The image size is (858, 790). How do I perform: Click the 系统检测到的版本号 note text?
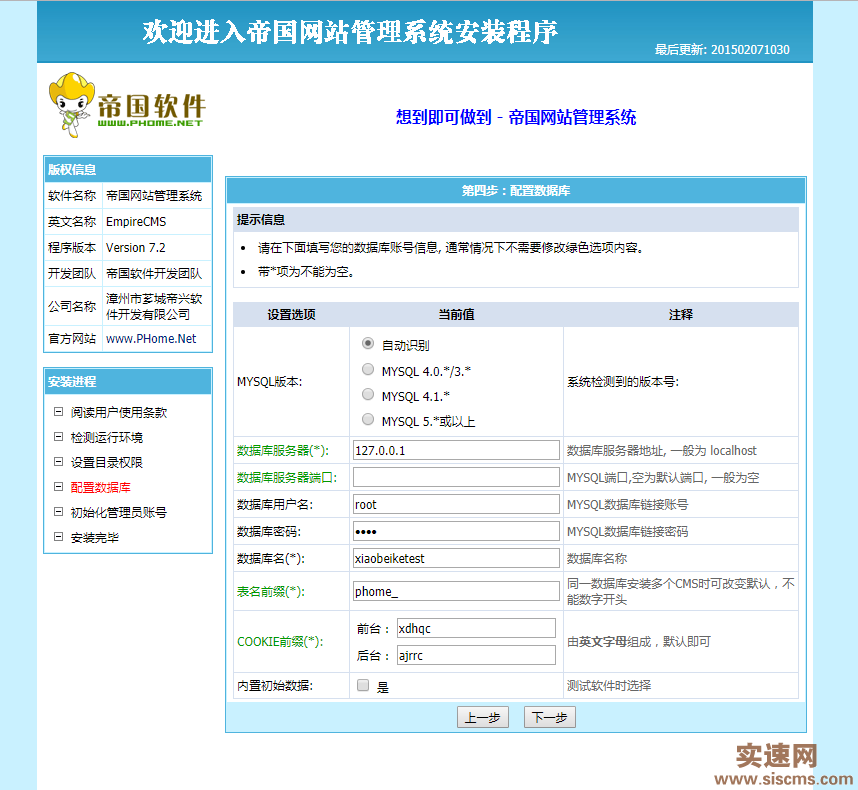tap(623, 382)
